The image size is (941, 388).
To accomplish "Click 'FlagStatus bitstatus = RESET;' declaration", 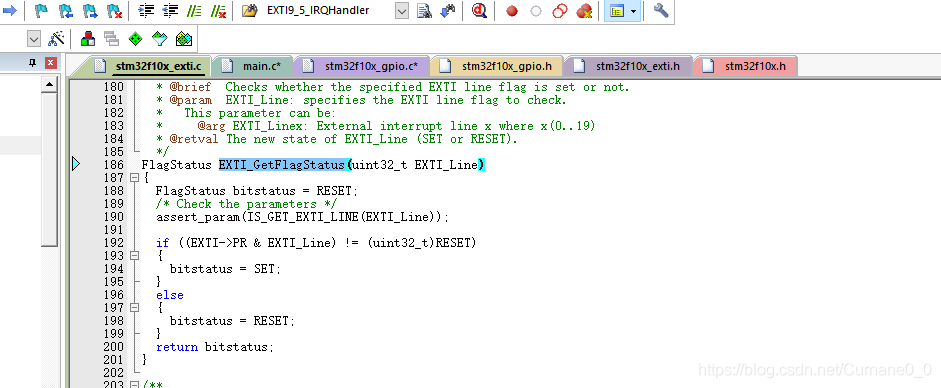I will 256,191.
